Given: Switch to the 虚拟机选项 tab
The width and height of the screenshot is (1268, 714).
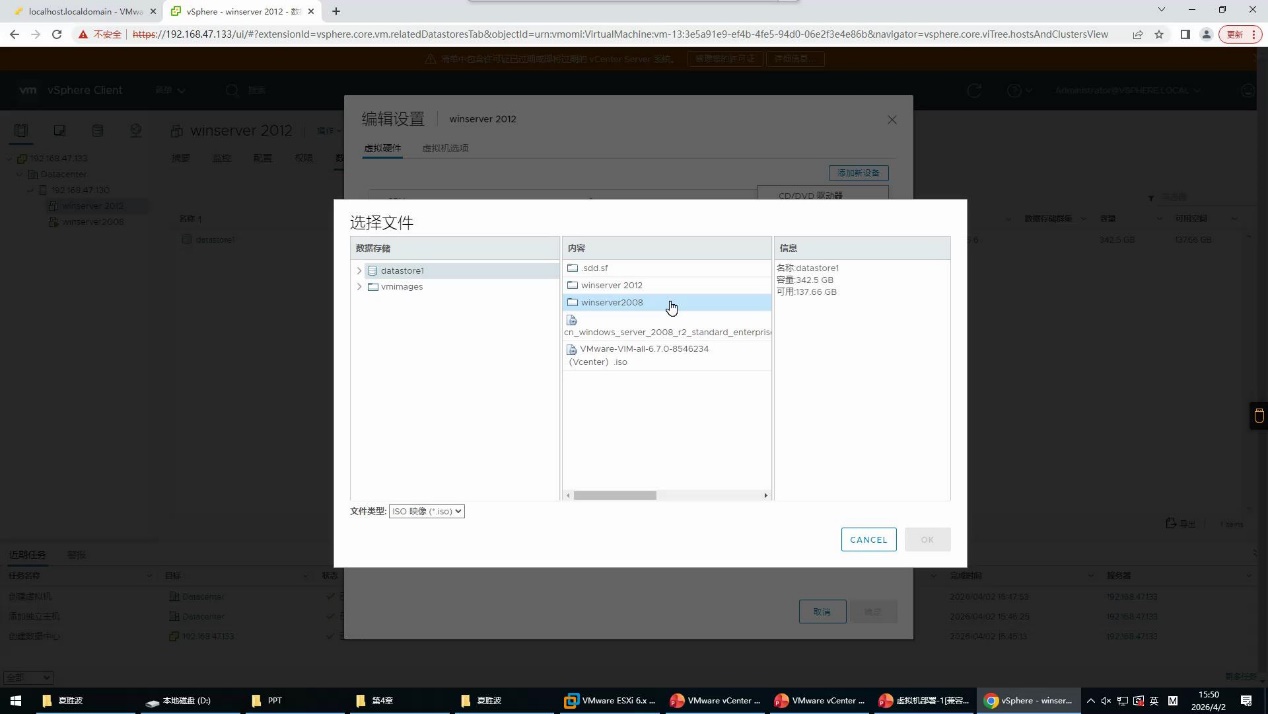Looking at the screenshot, I should [445, 148].
